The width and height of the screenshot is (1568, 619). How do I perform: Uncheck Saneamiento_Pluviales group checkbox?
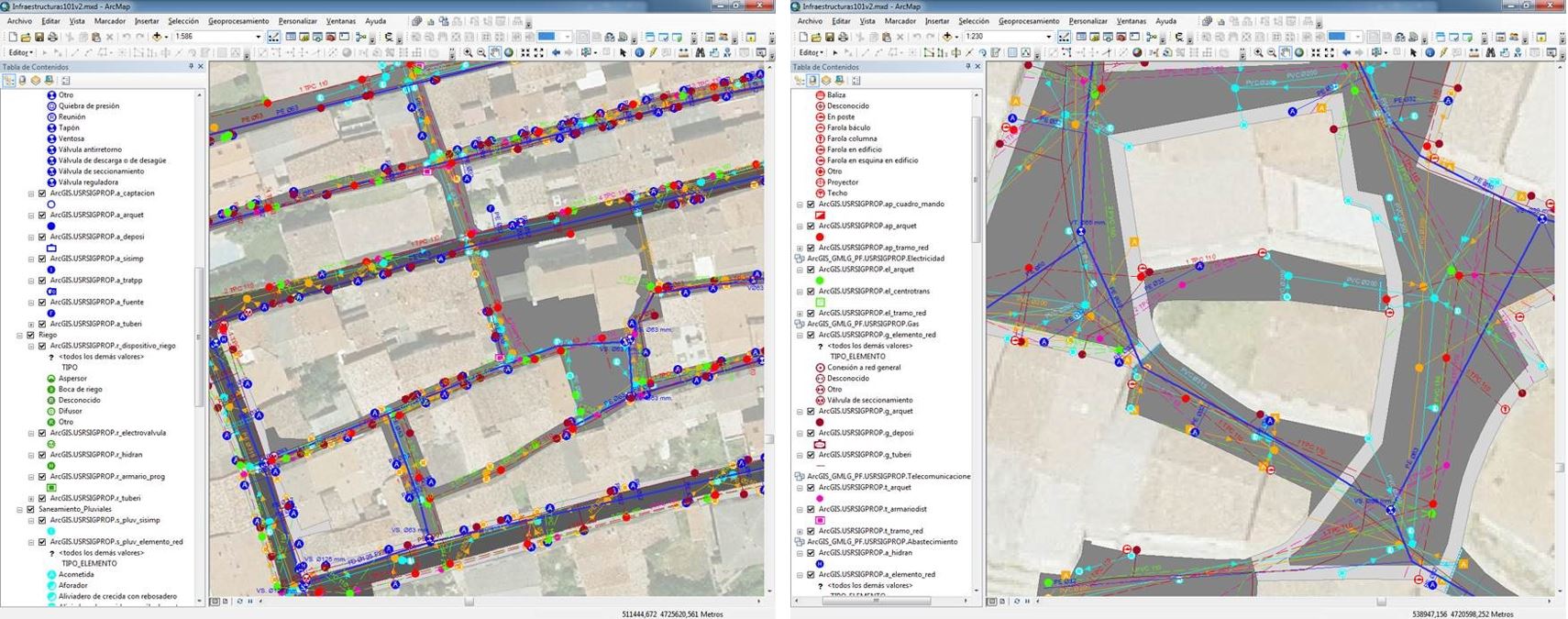[30, 509]
